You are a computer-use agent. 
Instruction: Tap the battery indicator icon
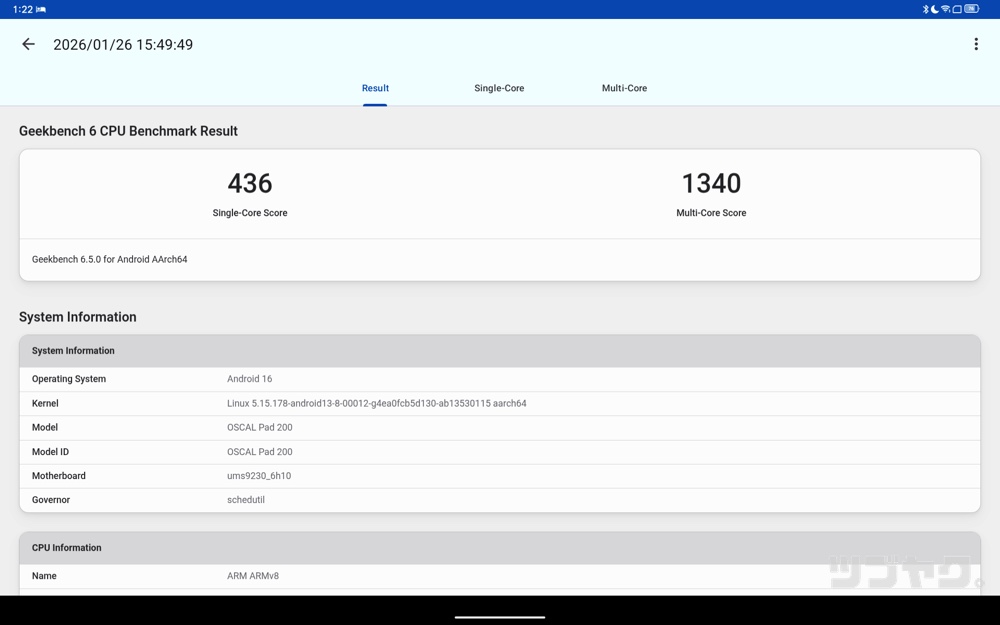[x=971, y=8]
